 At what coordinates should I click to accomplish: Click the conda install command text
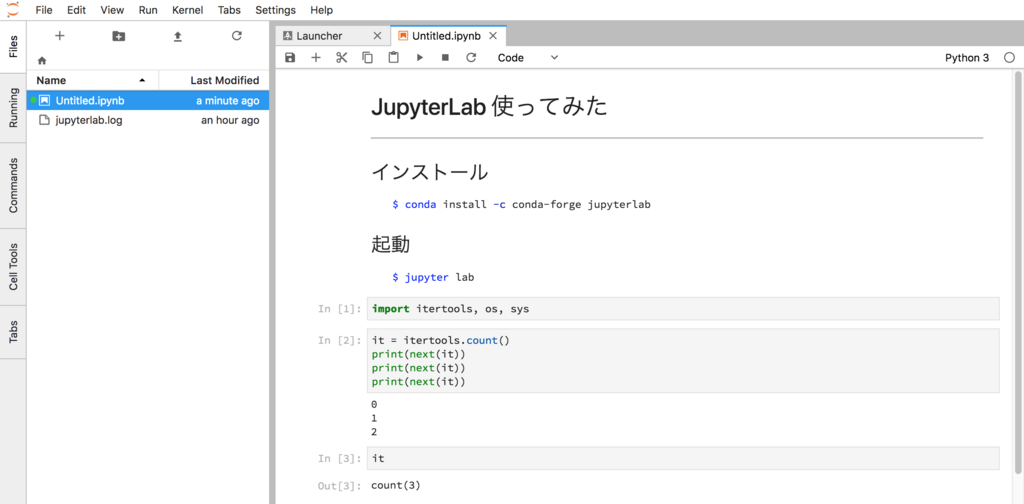522,204
